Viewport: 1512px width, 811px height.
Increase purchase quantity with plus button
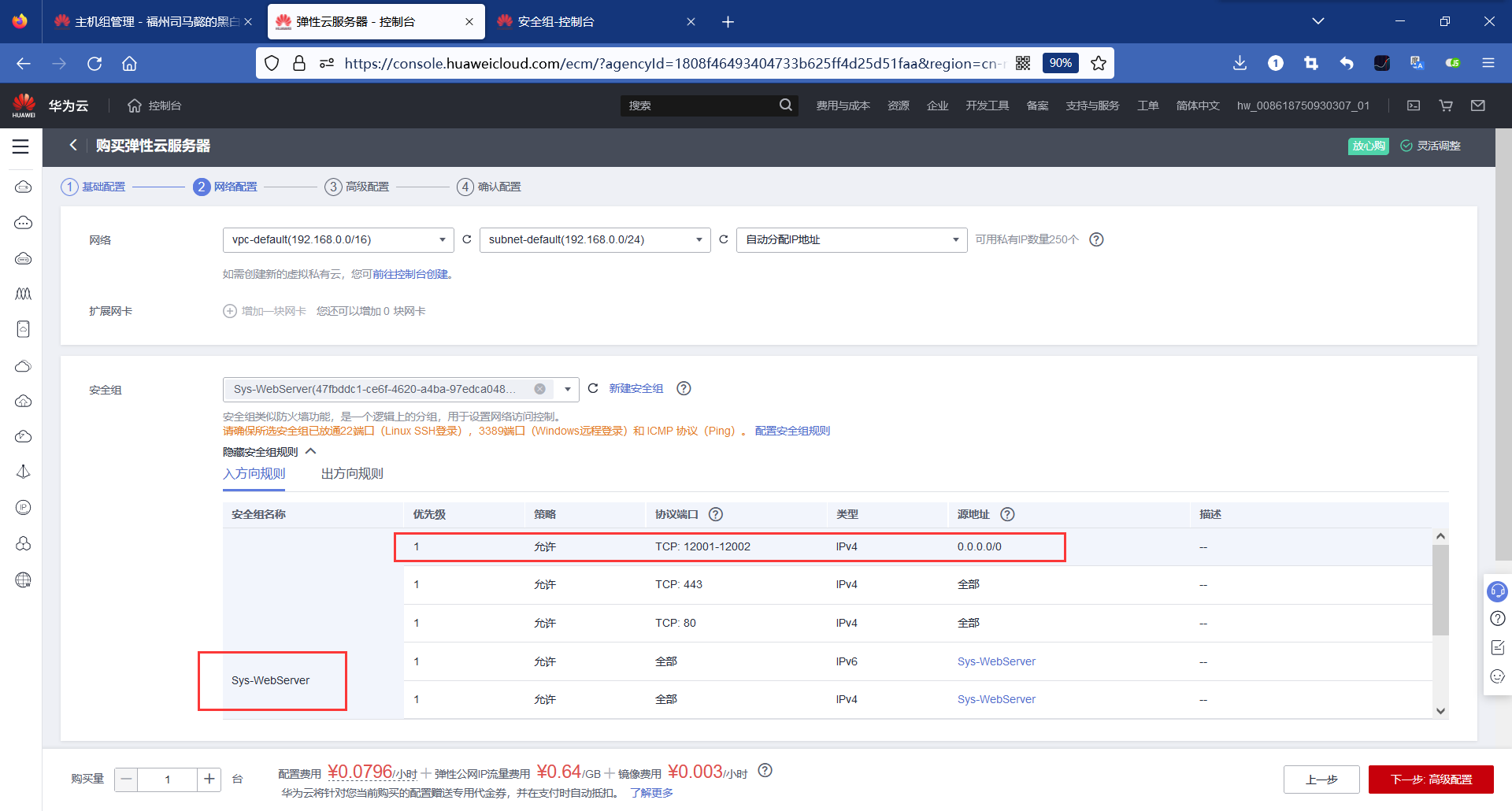tap(209, 780)
